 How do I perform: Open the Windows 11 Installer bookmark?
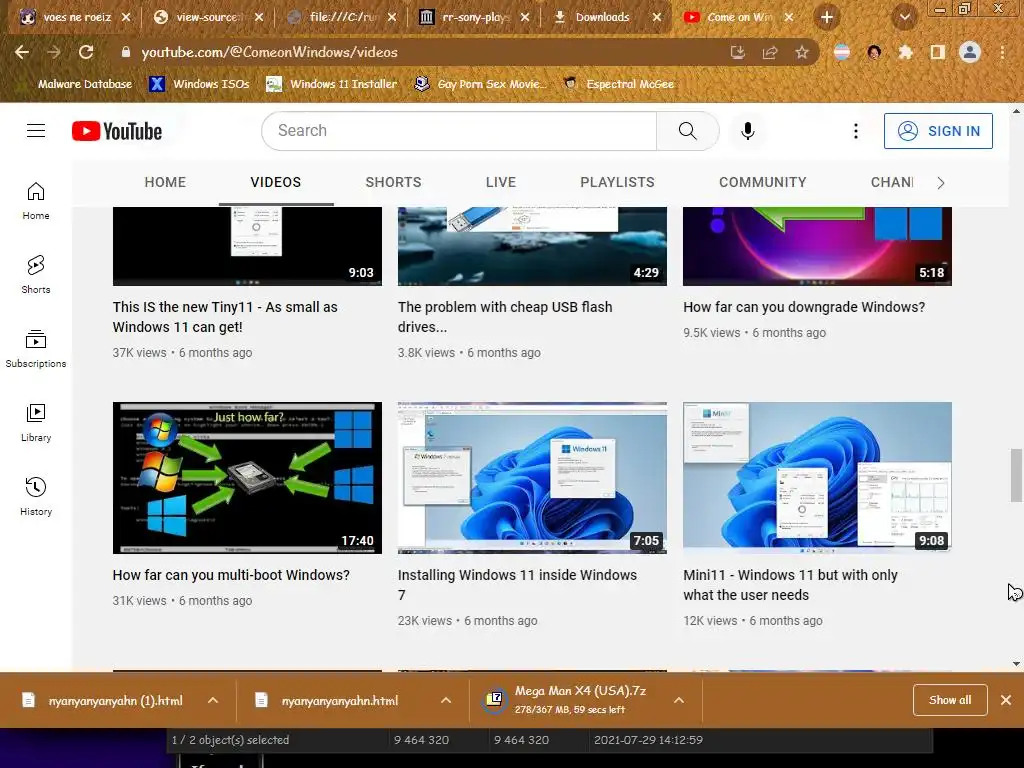coord(331,84)
